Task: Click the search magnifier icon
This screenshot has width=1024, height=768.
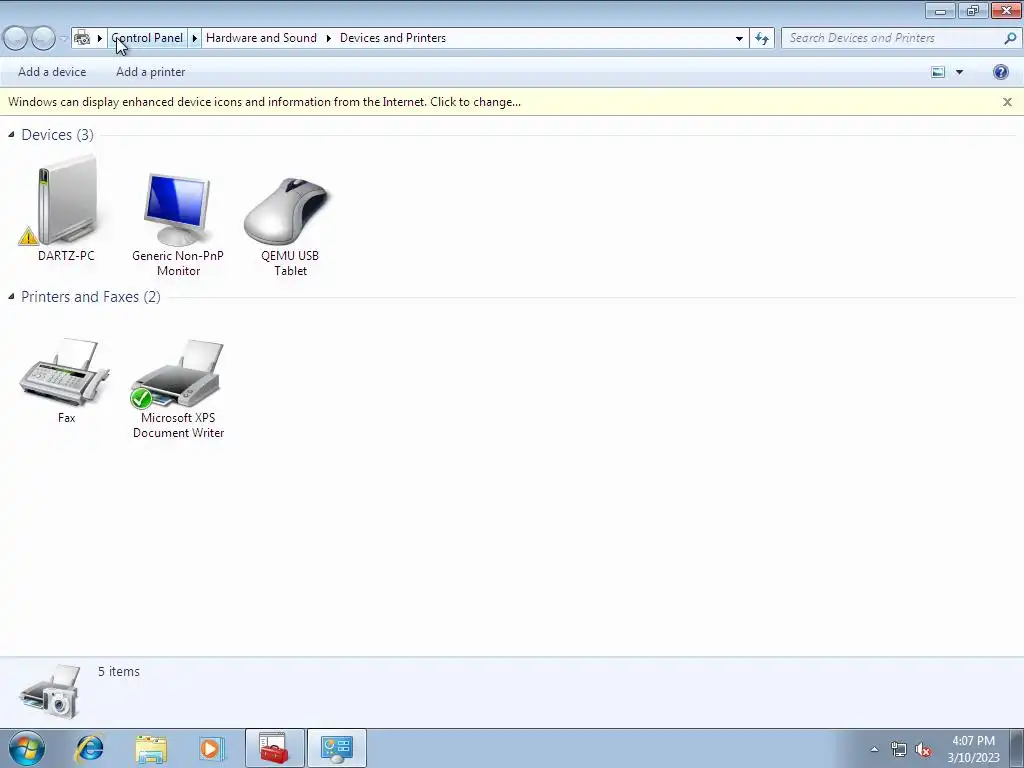Action: click(x=1010, y=38)
